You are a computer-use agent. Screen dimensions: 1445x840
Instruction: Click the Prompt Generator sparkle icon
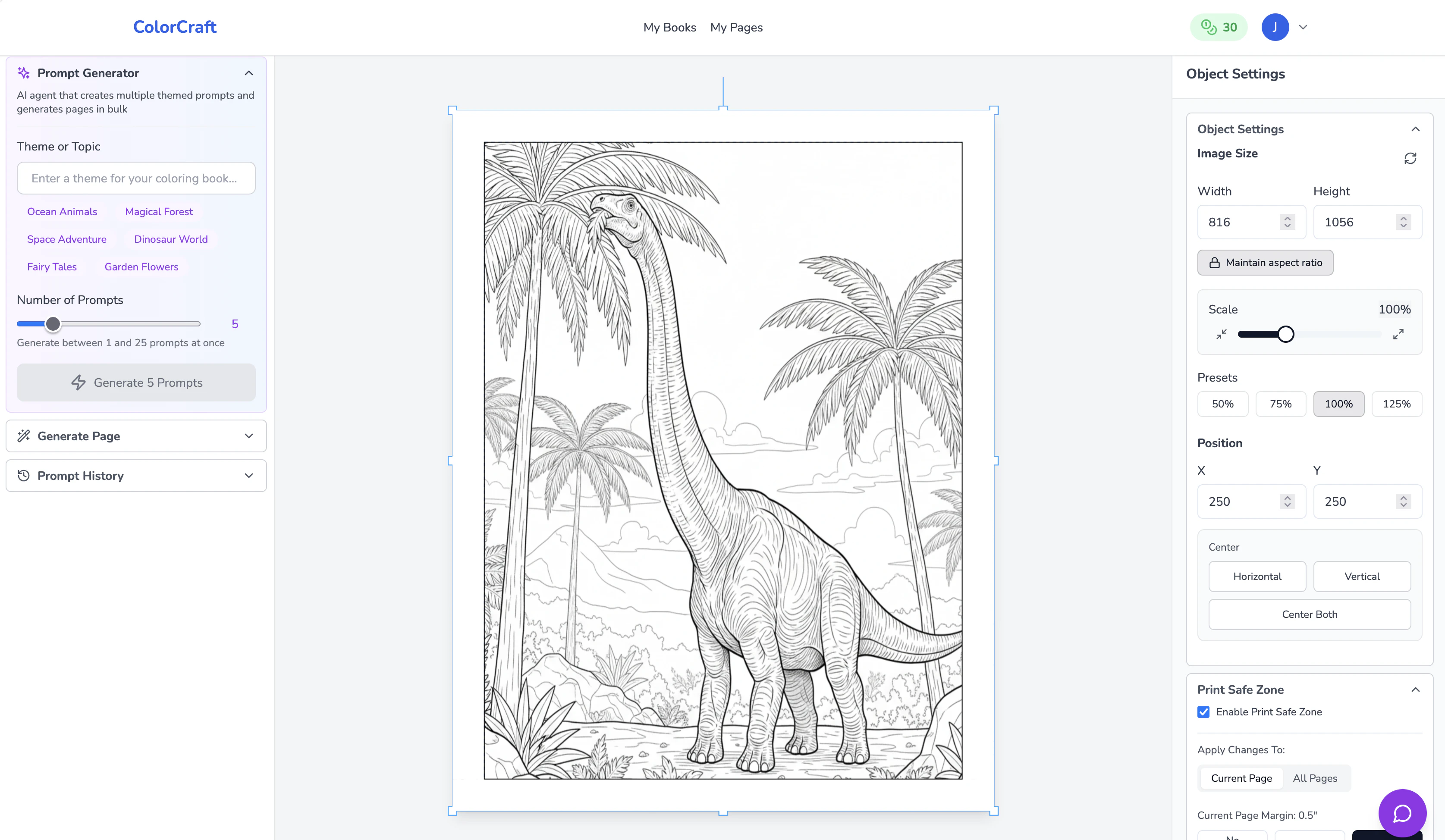24,73
